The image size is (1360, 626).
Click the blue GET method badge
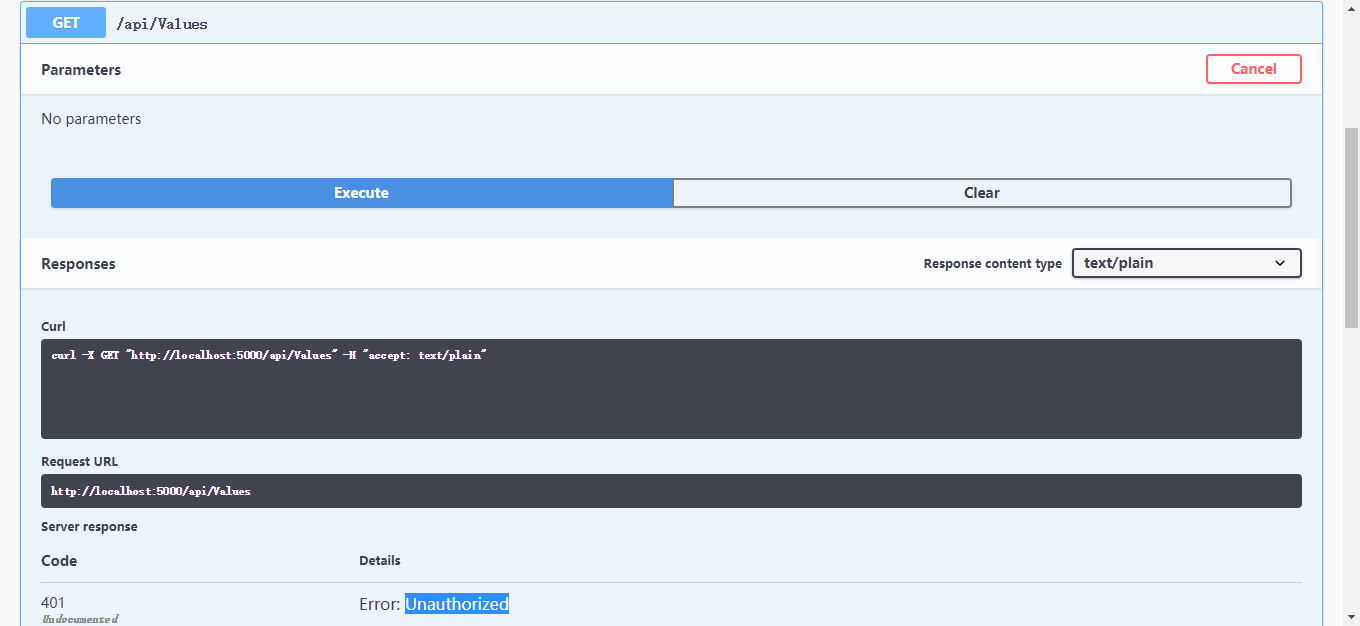point(66,23)
